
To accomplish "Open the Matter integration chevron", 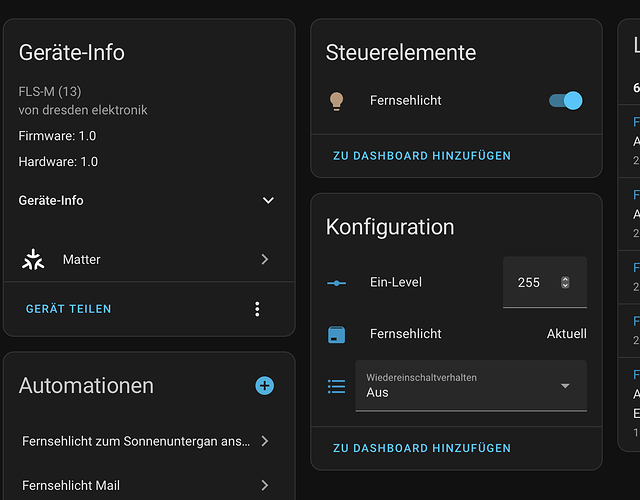I will click(x=265, y=259).
